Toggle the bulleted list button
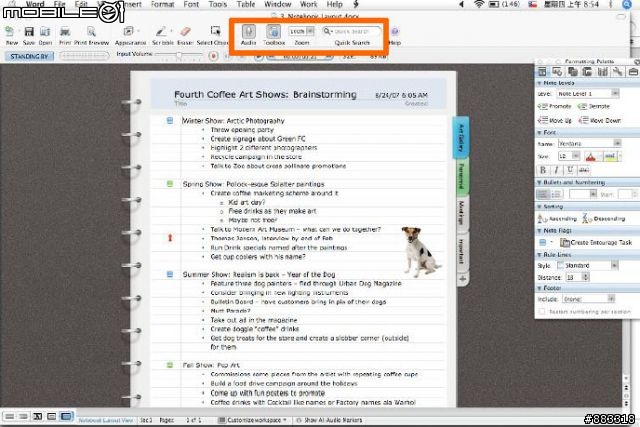The image size is (640, 427). pos(543,194)
